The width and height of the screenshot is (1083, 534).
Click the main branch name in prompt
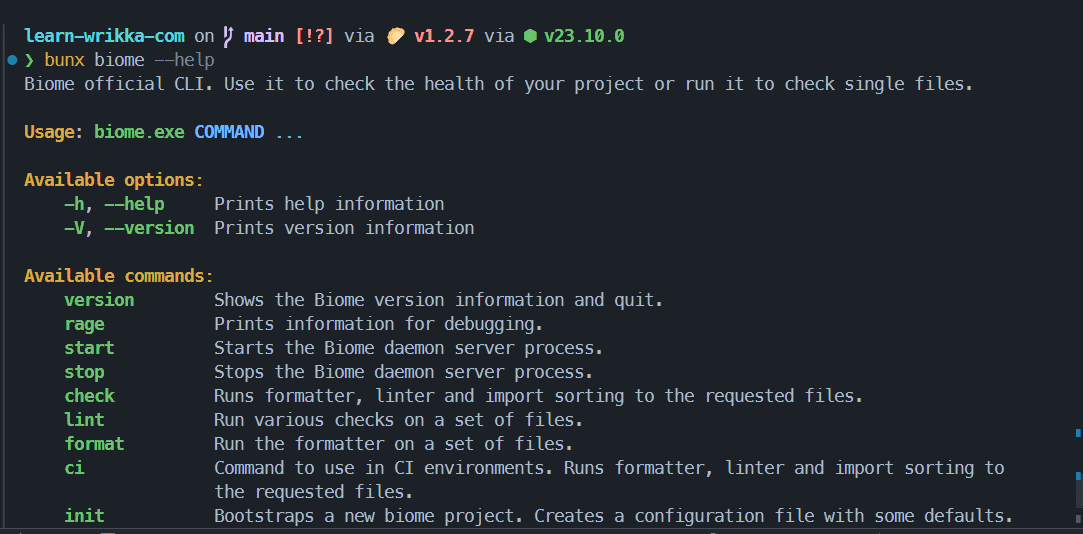pos(264,36)
